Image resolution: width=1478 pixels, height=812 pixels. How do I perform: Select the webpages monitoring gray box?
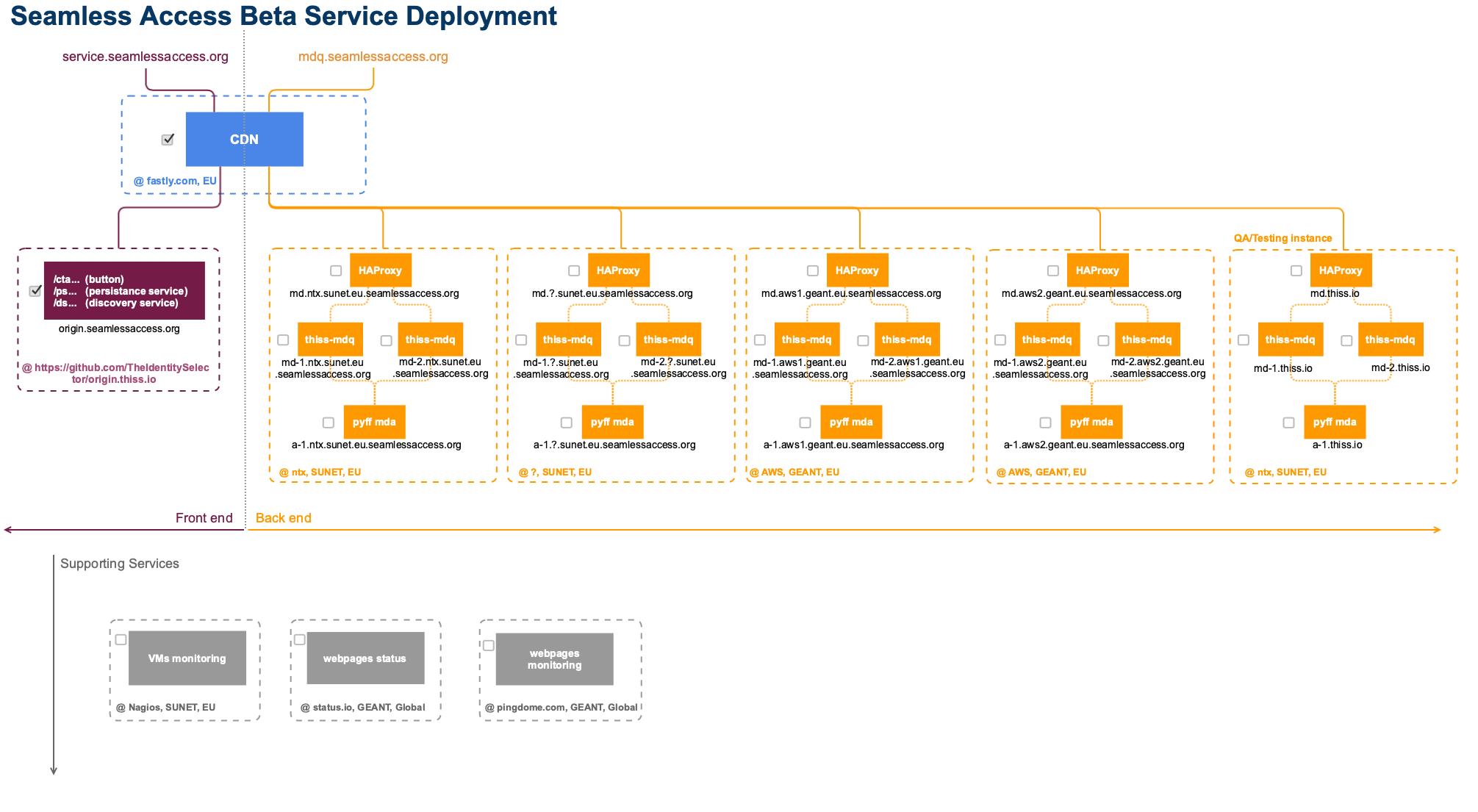coord(554,659)
